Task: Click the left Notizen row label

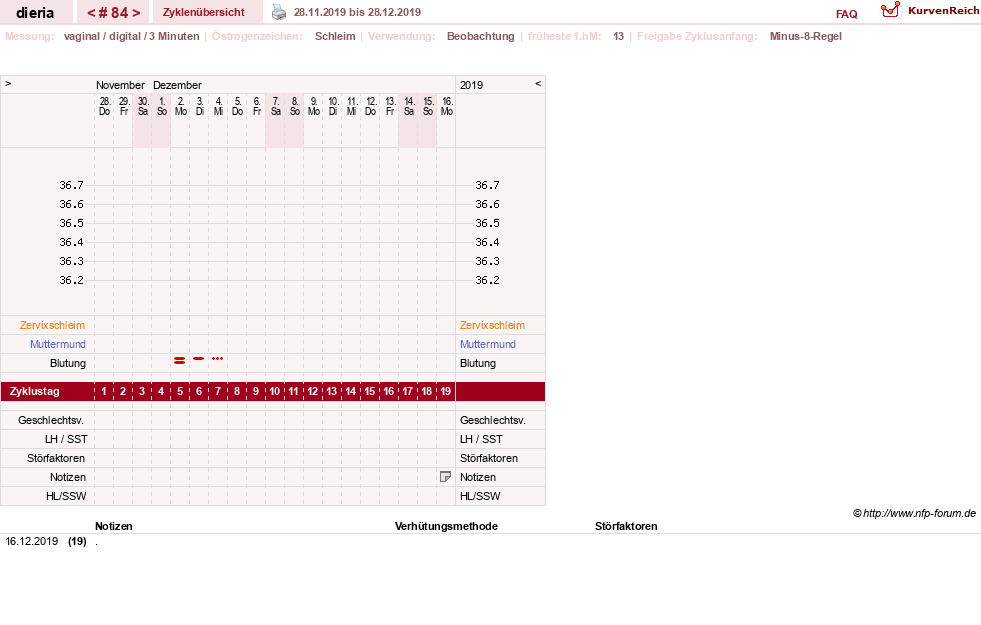Action: tap(68, 477)
